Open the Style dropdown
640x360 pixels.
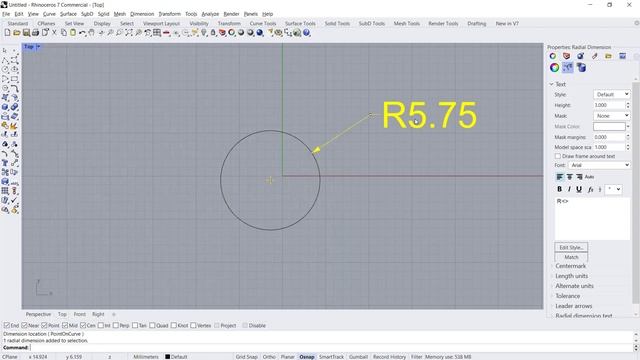pos(611,94)
